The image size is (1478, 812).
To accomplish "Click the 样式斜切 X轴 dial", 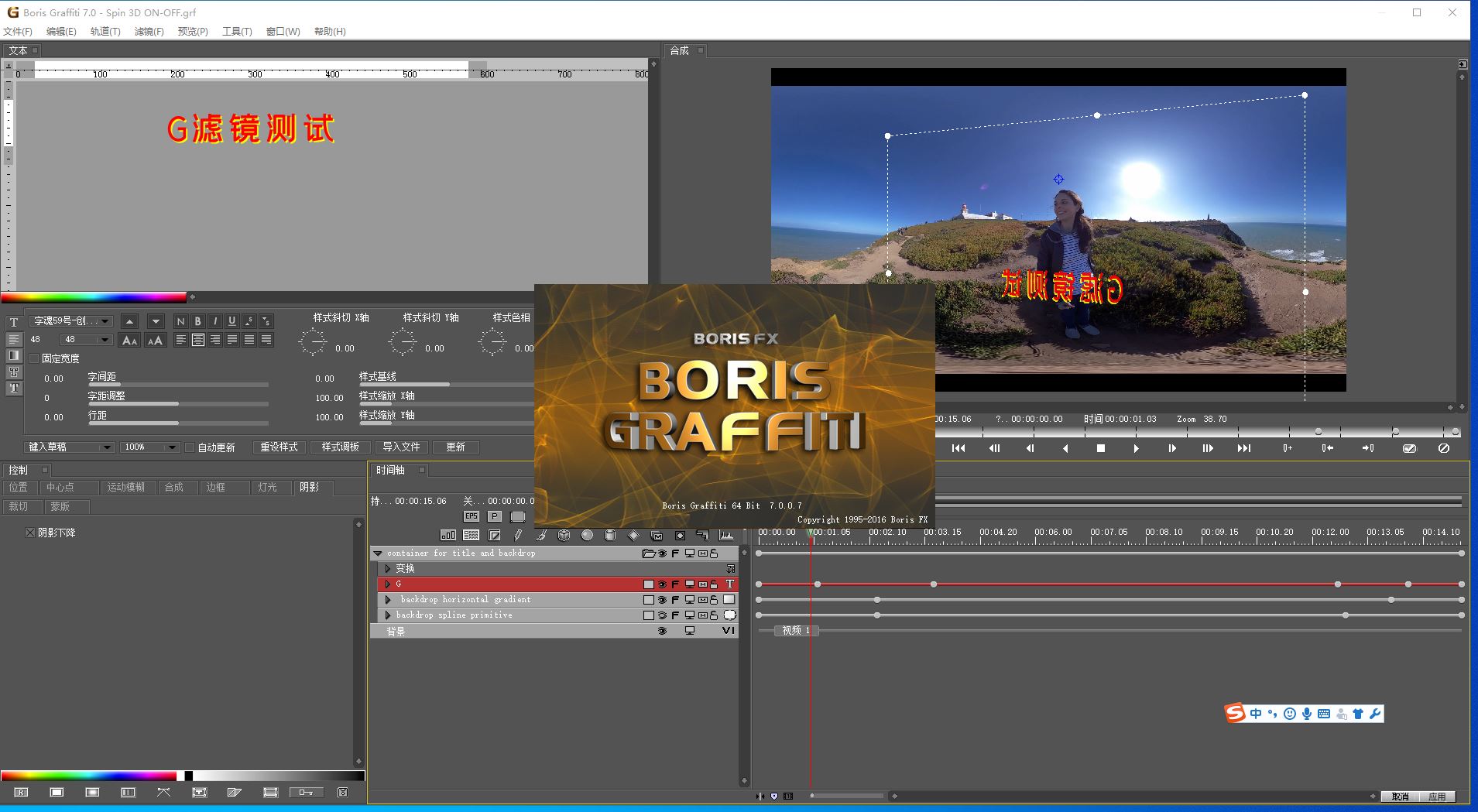I will pyautogui.click(x=313, y=341).
